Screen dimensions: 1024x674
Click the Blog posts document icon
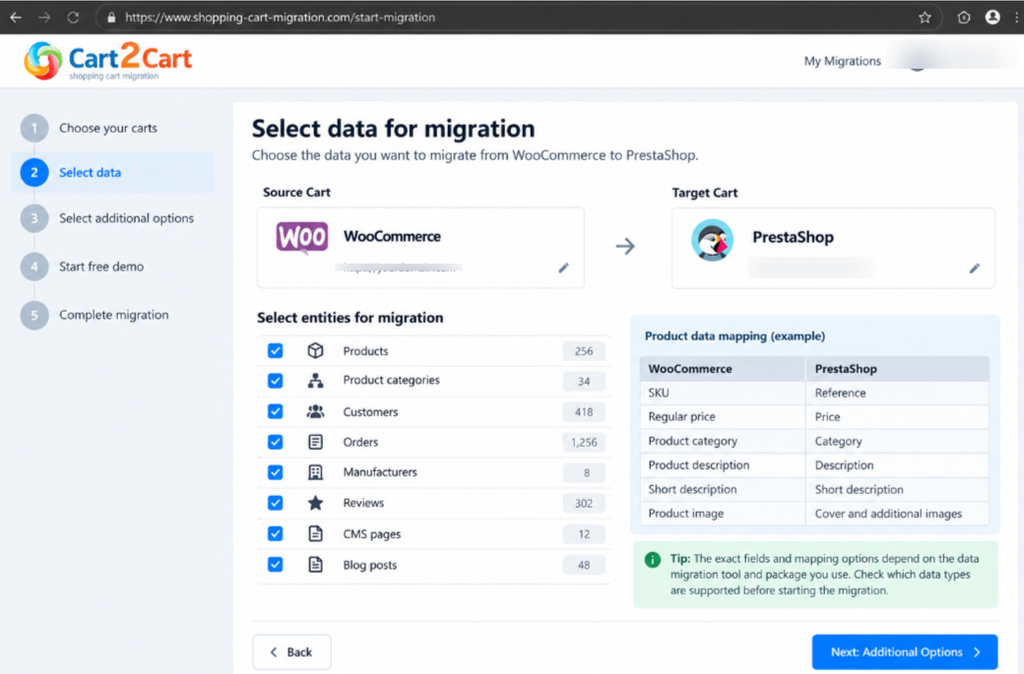315,564
